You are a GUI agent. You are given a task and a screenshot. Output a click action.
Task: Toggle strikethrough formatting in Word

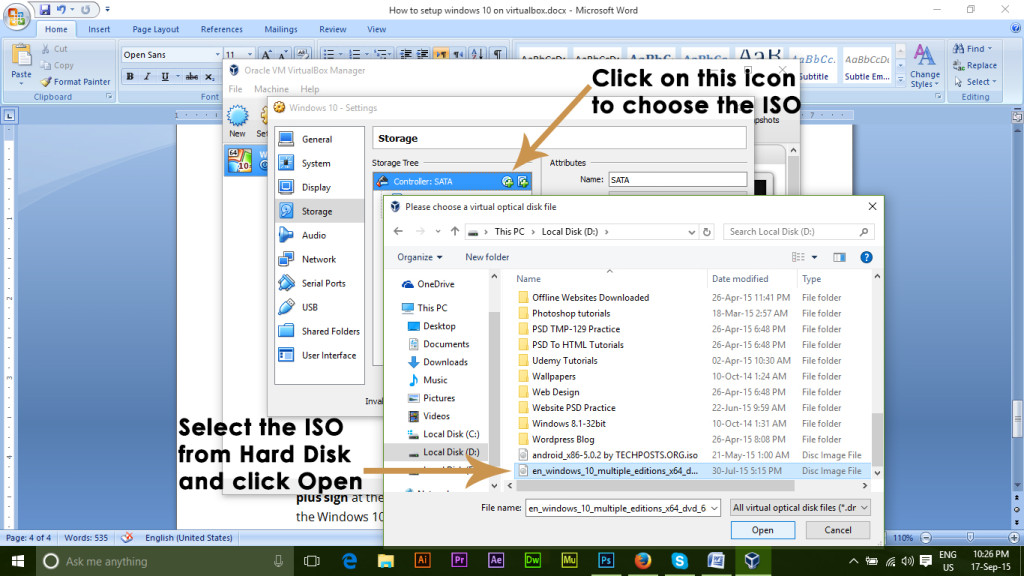point(191,76)
